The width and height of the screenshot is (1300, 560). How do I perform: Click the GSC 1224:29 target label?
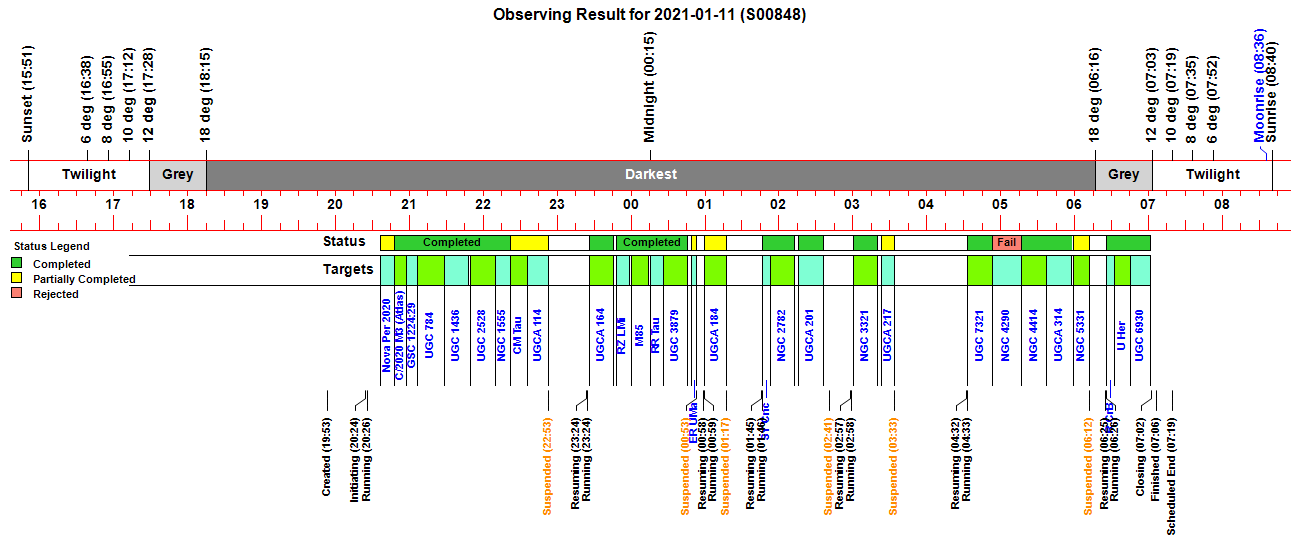click(x=412, y=334)
